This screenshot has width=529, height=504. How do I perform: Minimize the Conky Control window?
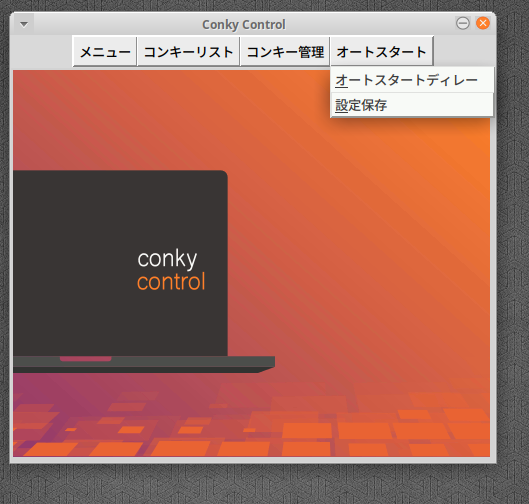click(x=463, y=23)
